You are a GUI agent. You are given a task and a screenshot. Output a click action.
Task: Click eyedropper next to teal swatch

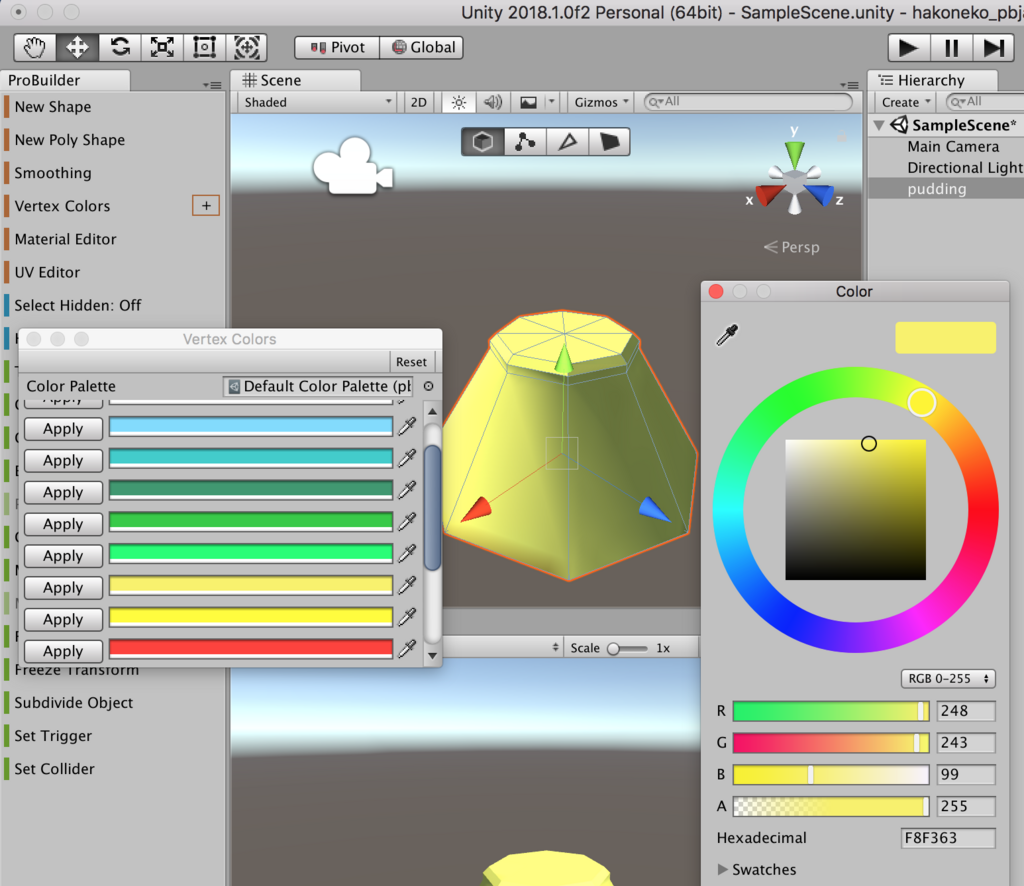click(x=407, y=458)
